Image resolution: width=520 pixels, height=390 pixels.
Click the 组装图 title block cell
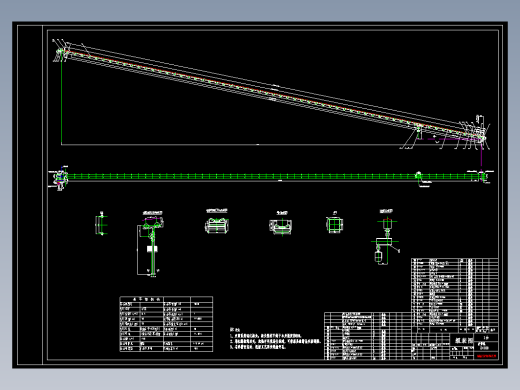(462, 340)
